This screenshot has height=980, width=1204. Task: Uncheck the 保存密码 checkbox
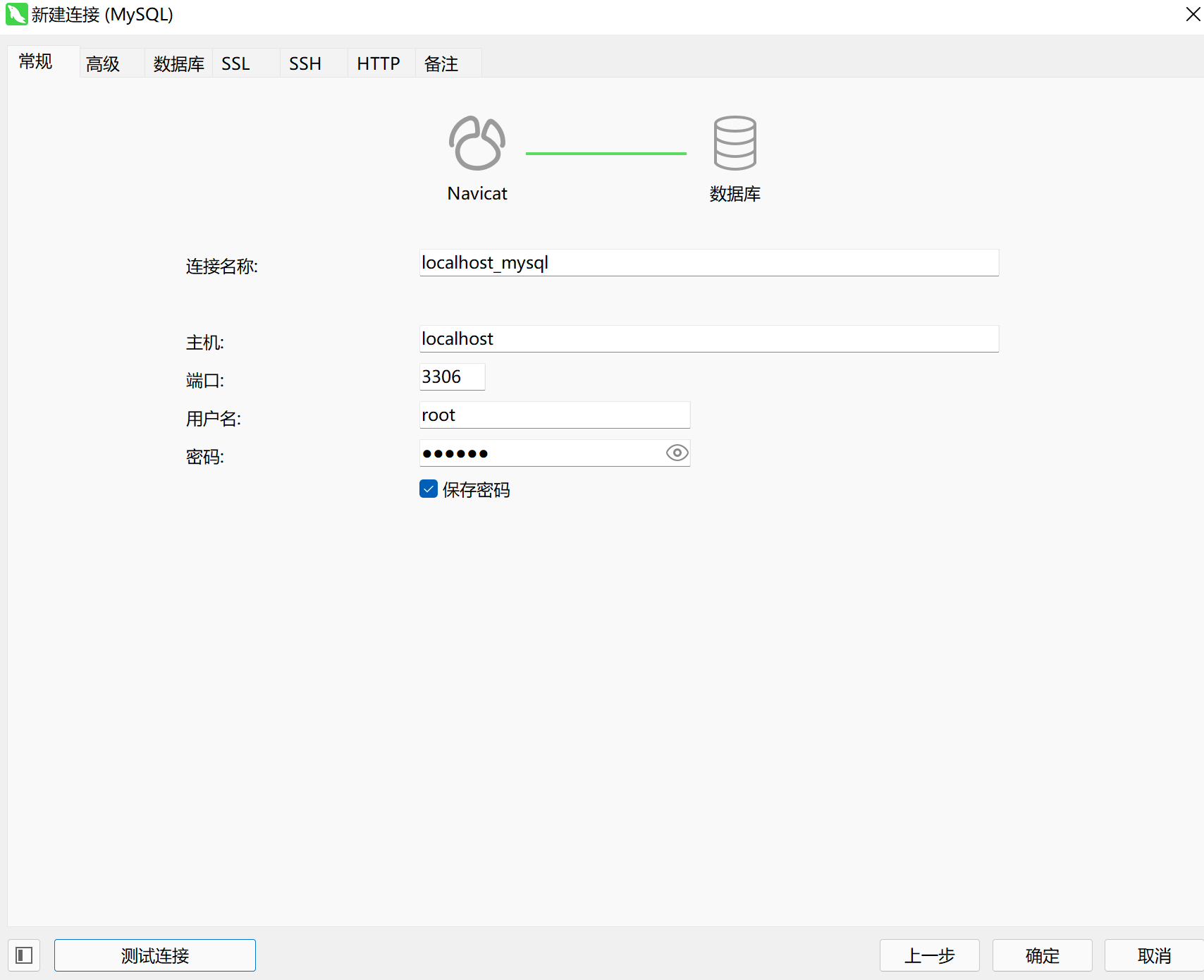click(429, 489)
